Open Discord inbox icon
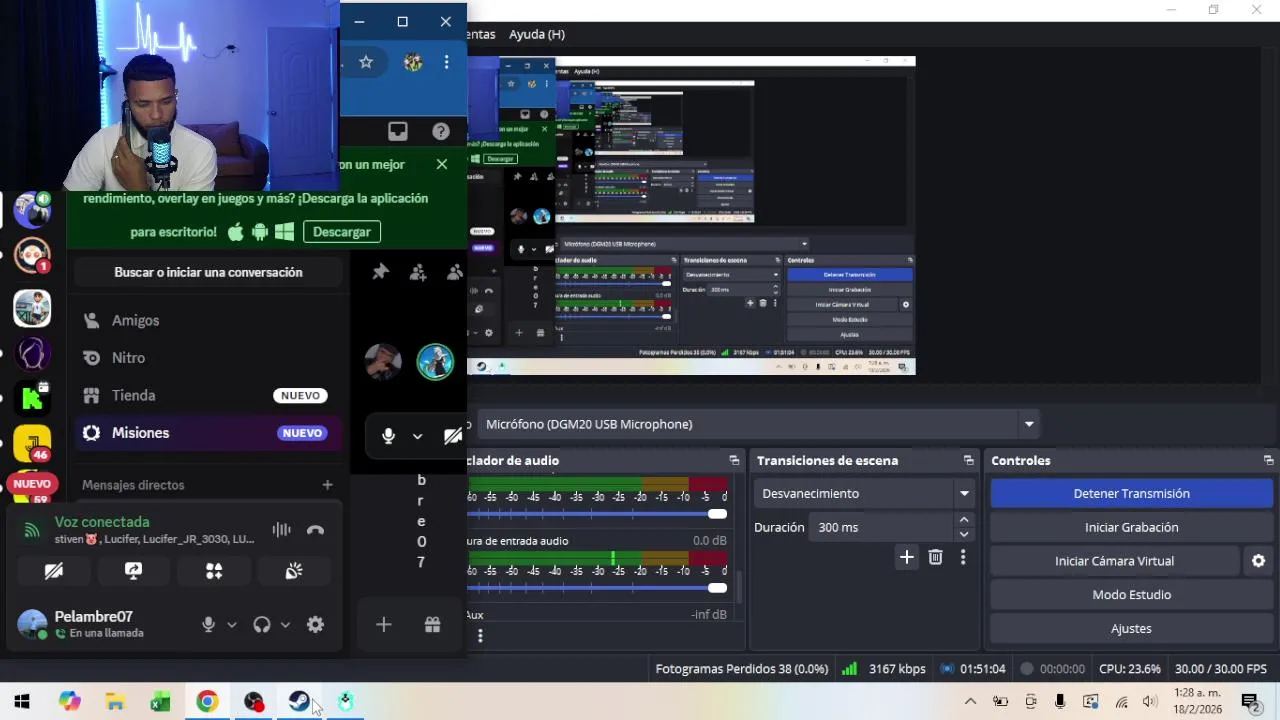The width and height of the screenshot is (1280, 720). click(x=398, y=131)
